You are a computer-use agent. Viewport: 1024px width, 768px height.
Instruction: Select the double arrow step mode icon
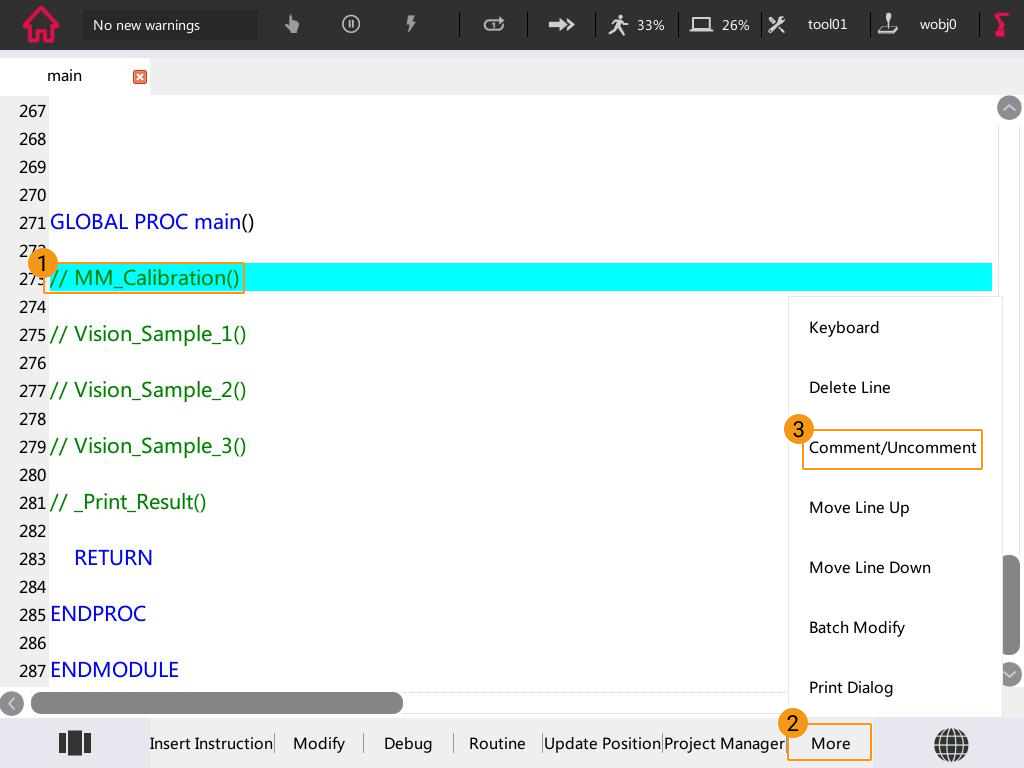pos(562,25)
